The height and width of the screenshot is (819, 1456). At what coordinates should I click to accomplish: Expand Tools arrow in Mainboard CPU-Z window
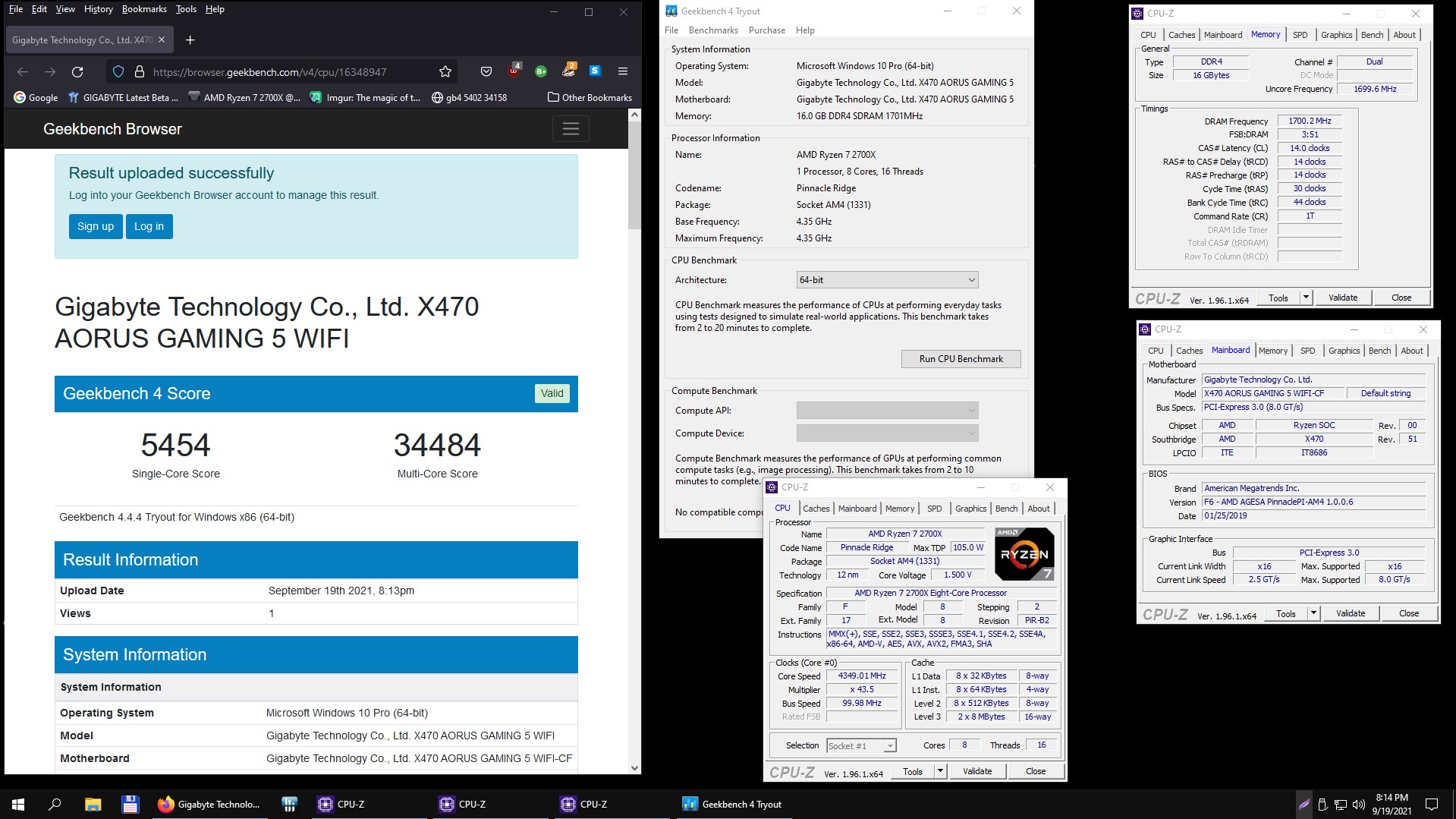1313,613
